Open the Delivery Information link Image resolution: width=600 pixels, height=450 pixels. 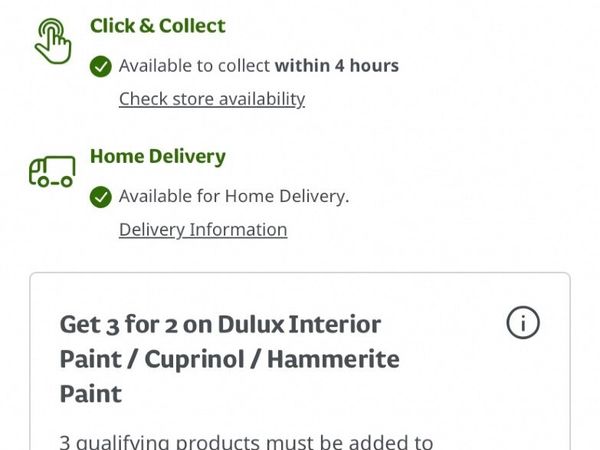[x=203, y=229]
